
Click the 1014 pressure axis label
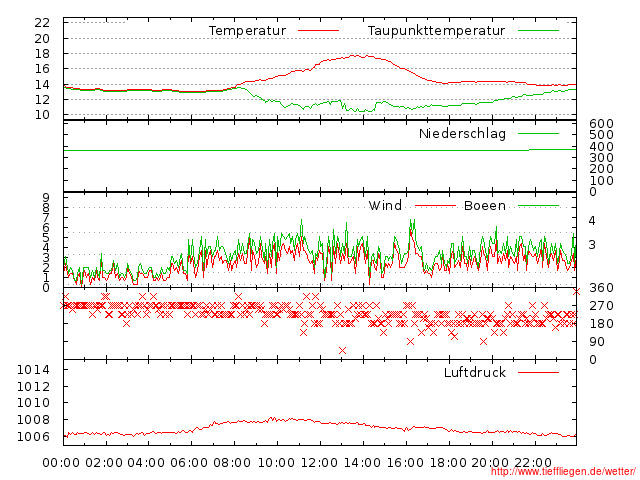[33, 370]
